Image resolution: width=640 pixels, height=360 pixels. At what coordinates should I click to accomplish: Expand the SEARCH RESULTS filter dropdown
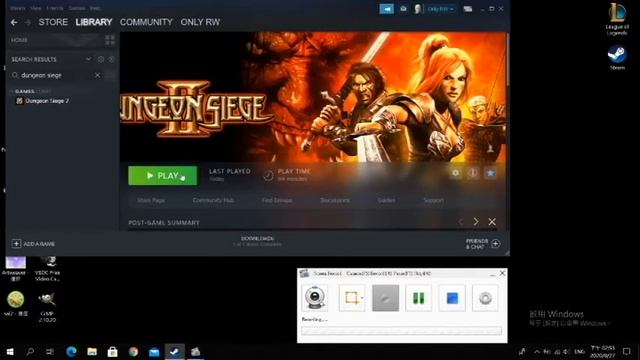click(x=88, y=59)
